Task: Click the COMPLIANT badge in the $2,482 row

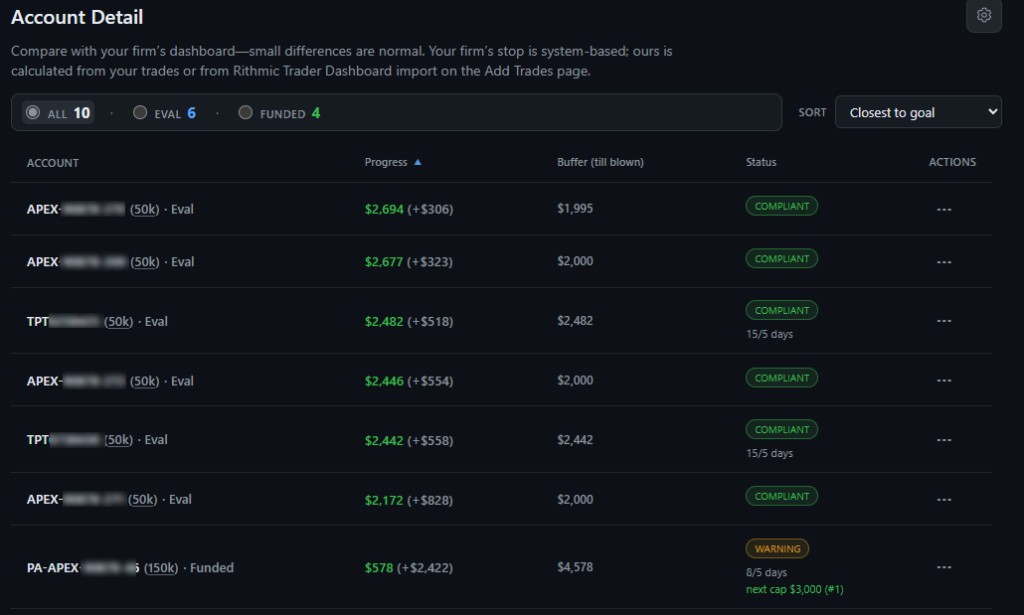Action: point(782,310)
